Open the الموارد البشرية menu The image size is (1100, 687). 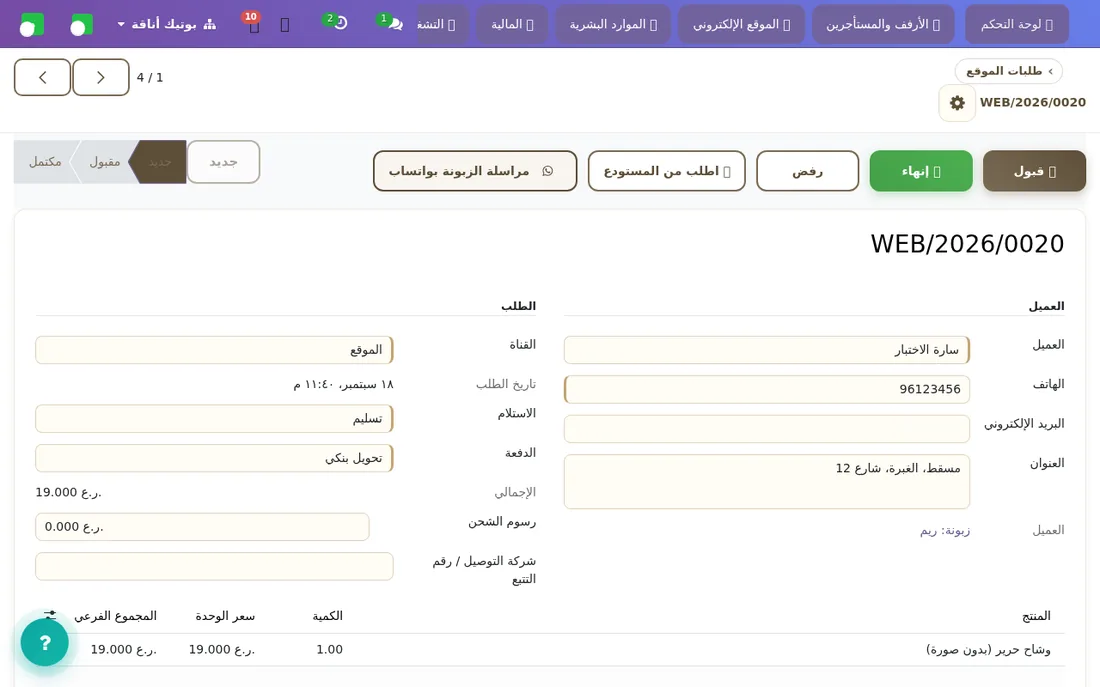click(x=613, y=25)
